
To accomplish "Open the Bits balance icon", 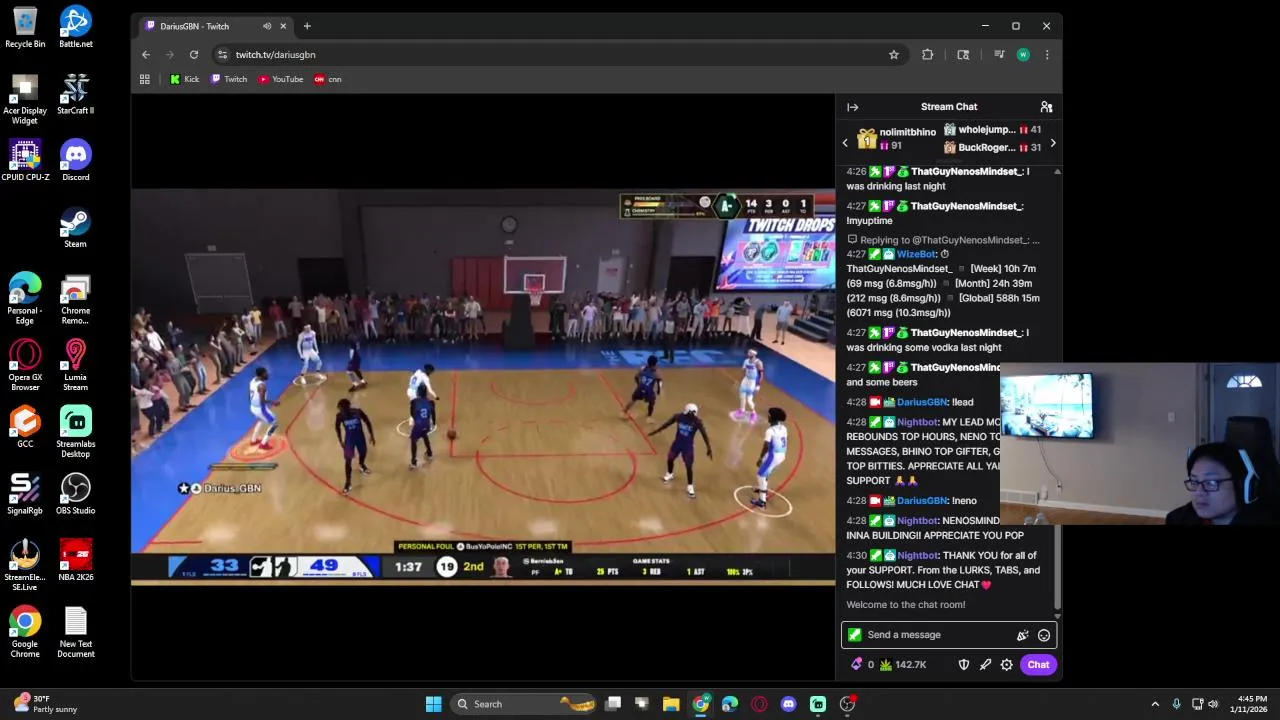I will point(857,664).
